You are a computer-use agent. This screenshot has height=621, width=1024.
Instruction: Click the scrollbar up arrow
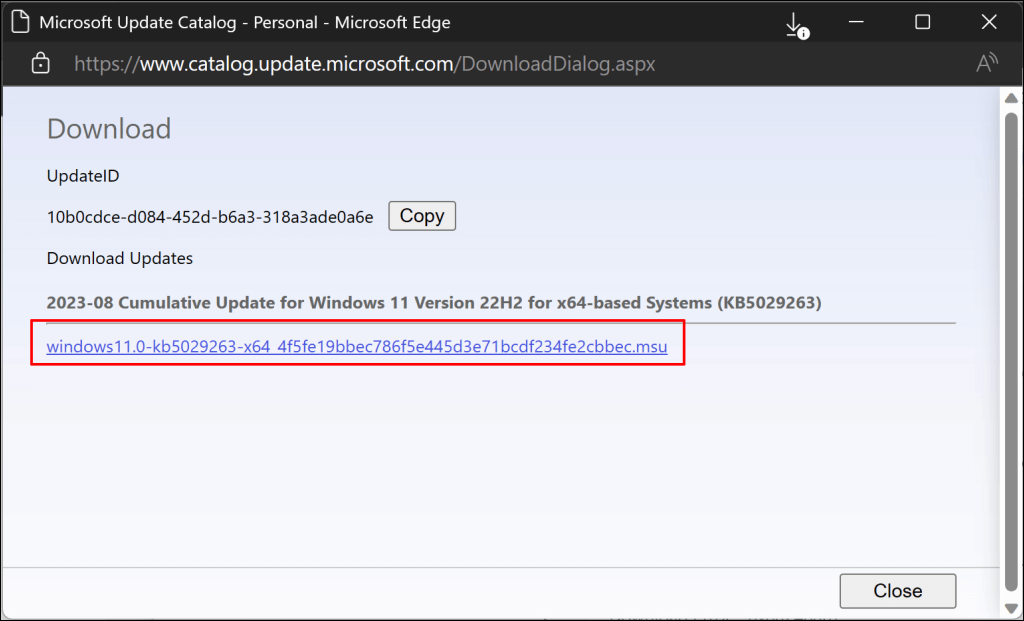point(1011,97)
